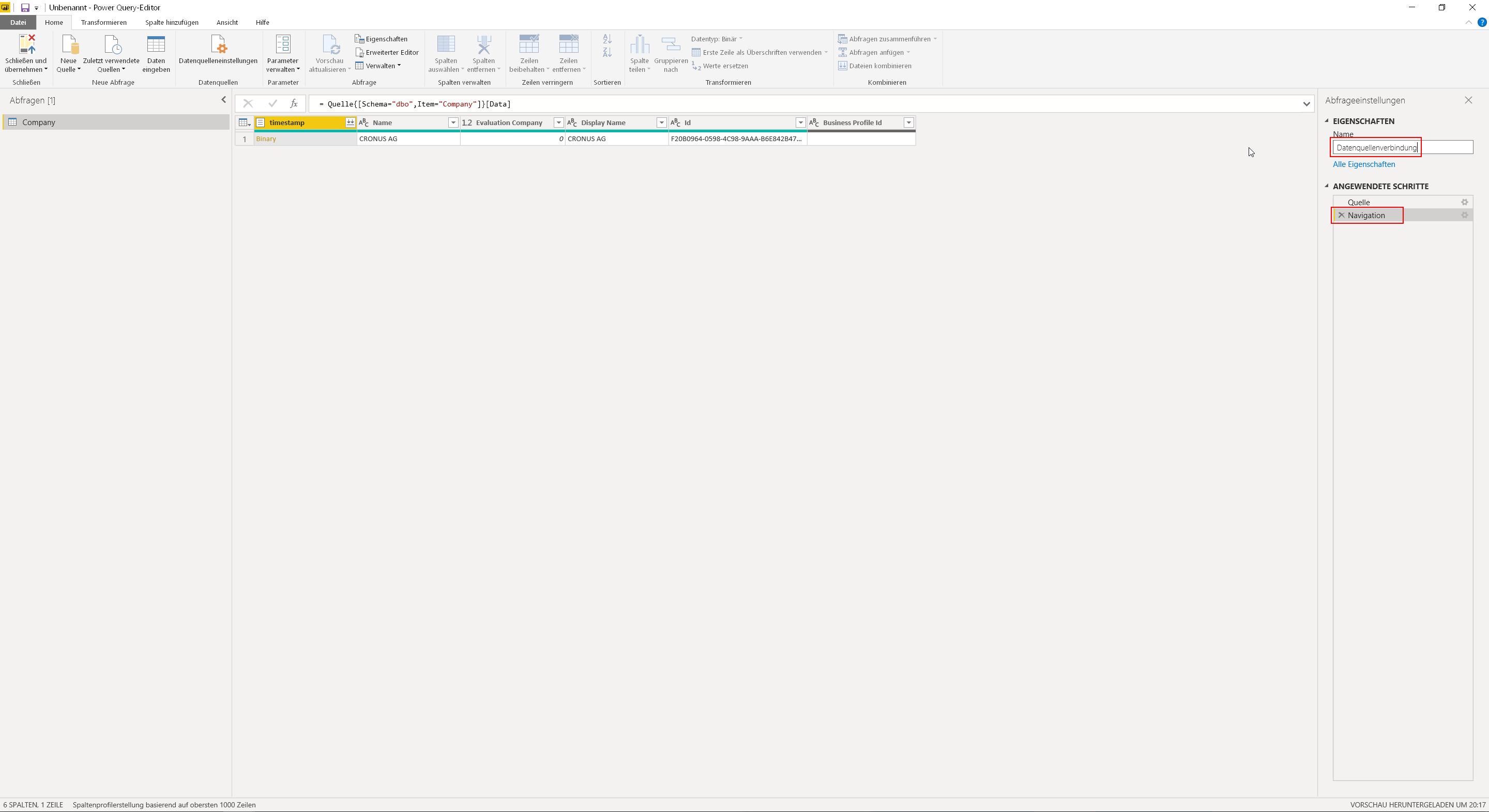1489x812 pixels.
Task: Click the Dateien kombinieren button
Action: pos(875,66)
